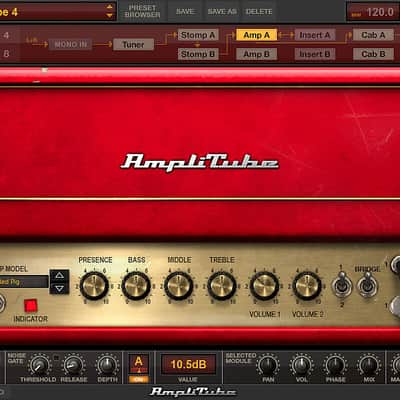This screenshot has width=400, height=400.
Task: Click the SAVE preset button
Action: pyautogui.click(x=185, y=11)
